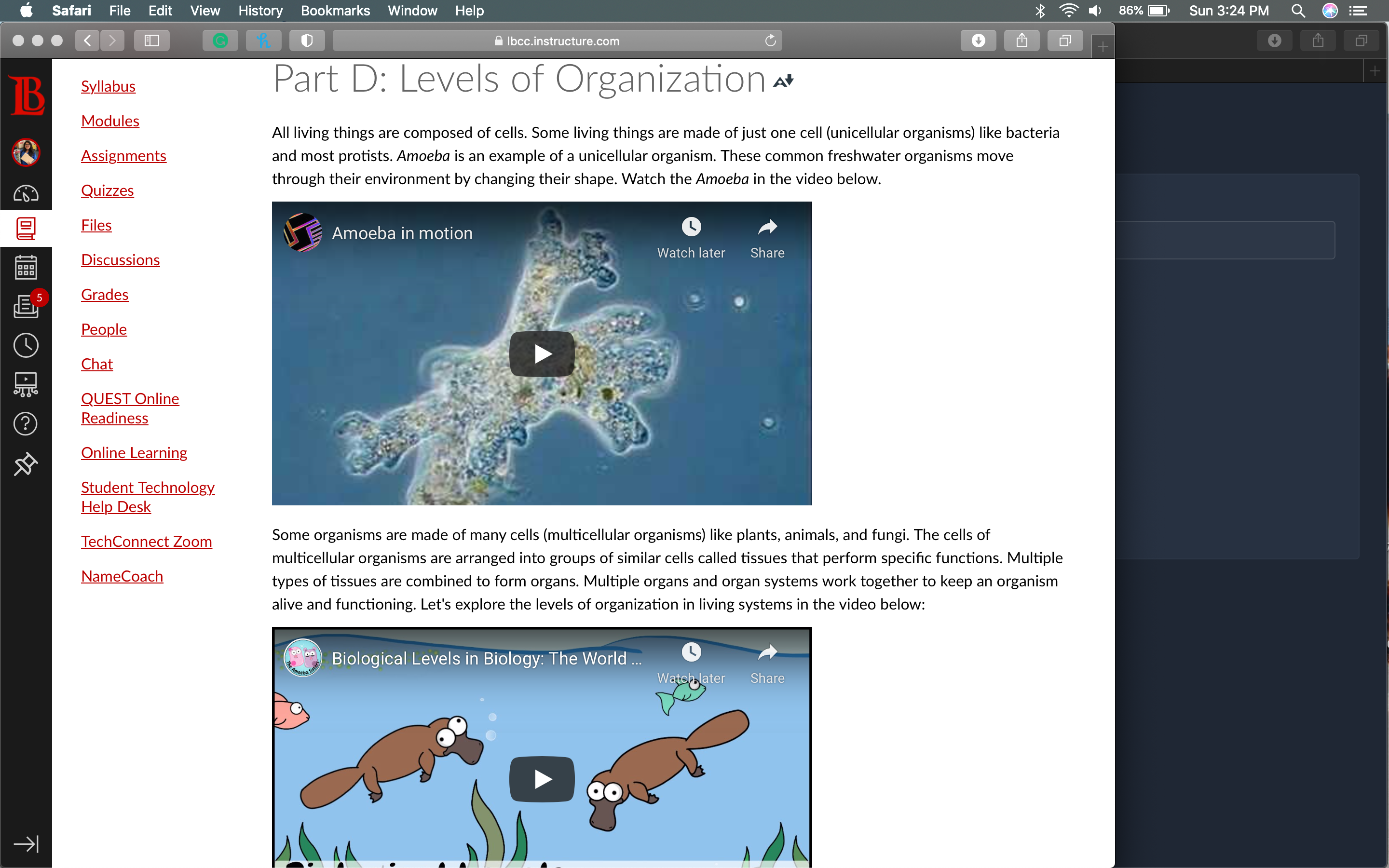
Task: Go back with Safari back button
Action: click(87, 41)
